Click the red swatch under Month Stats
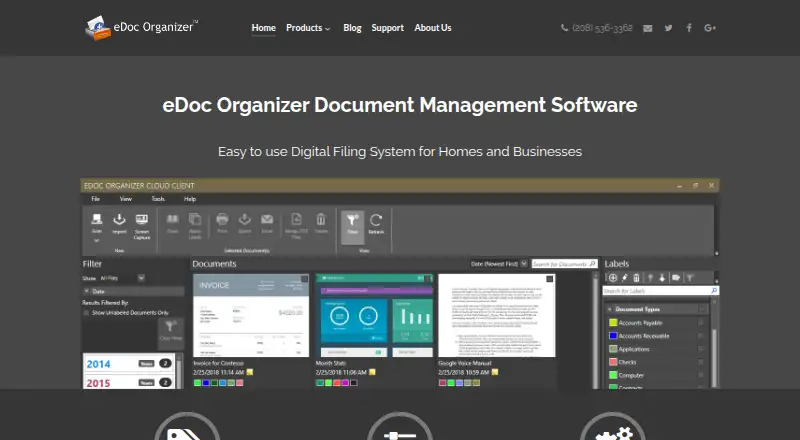 click(337, 383)
